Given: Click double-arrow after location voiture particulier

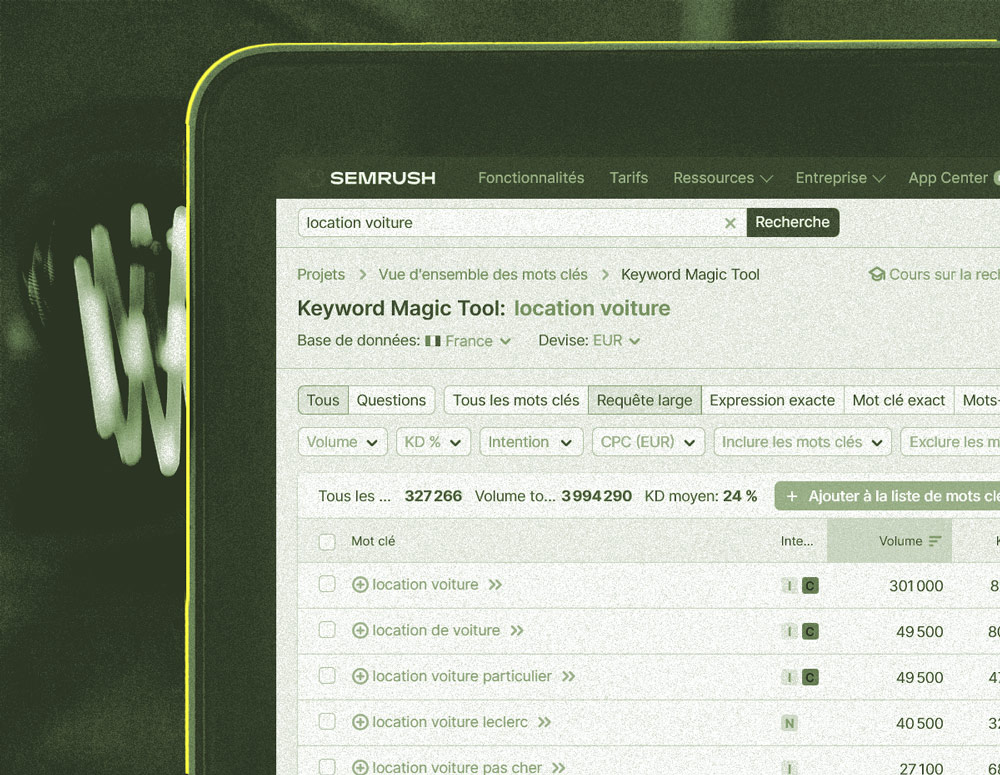Looking at the screenshot, I should (568, 677).
